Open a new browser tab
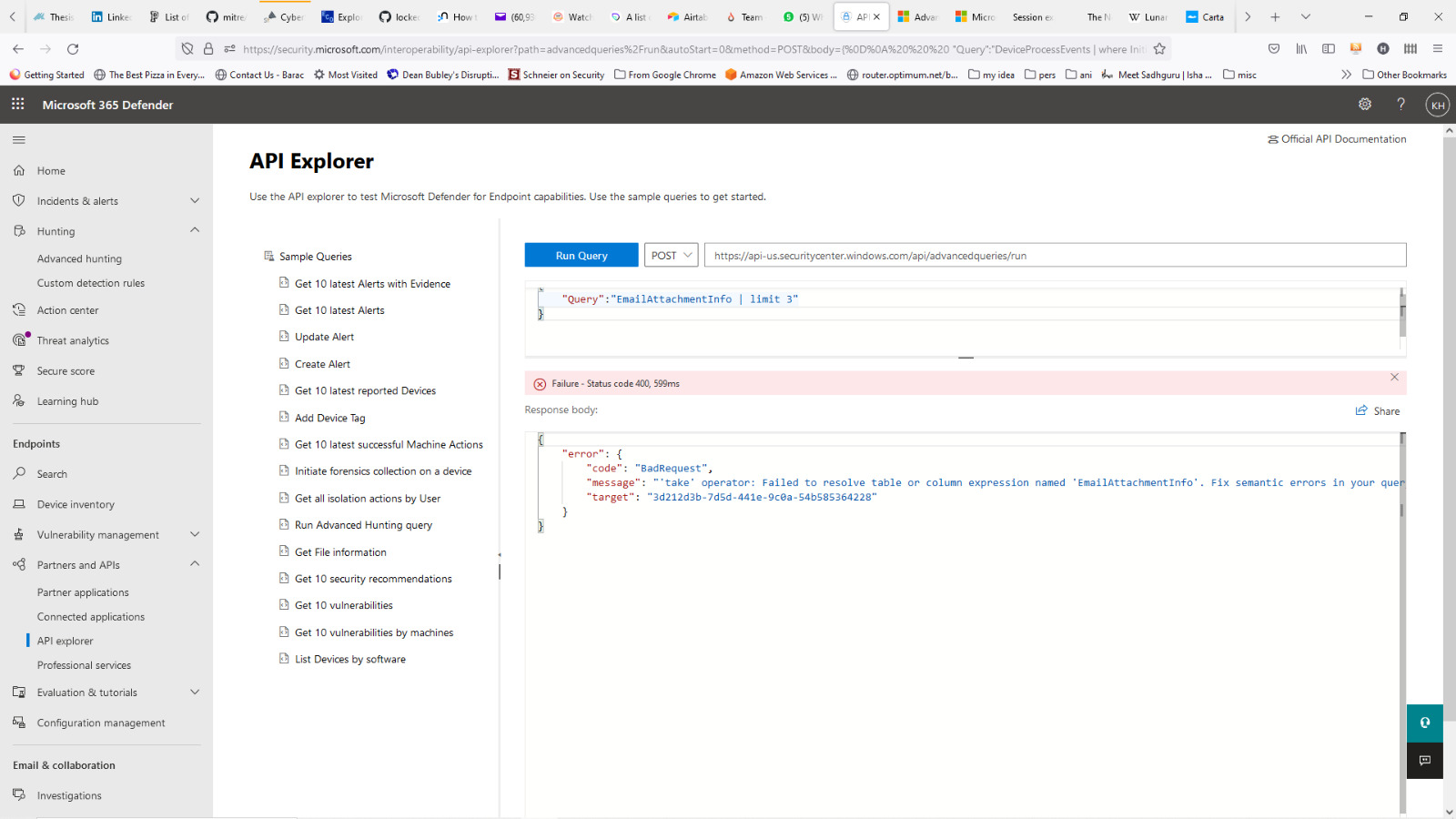This screenshot has height=819, width=1456. (x=1275, y=16)
